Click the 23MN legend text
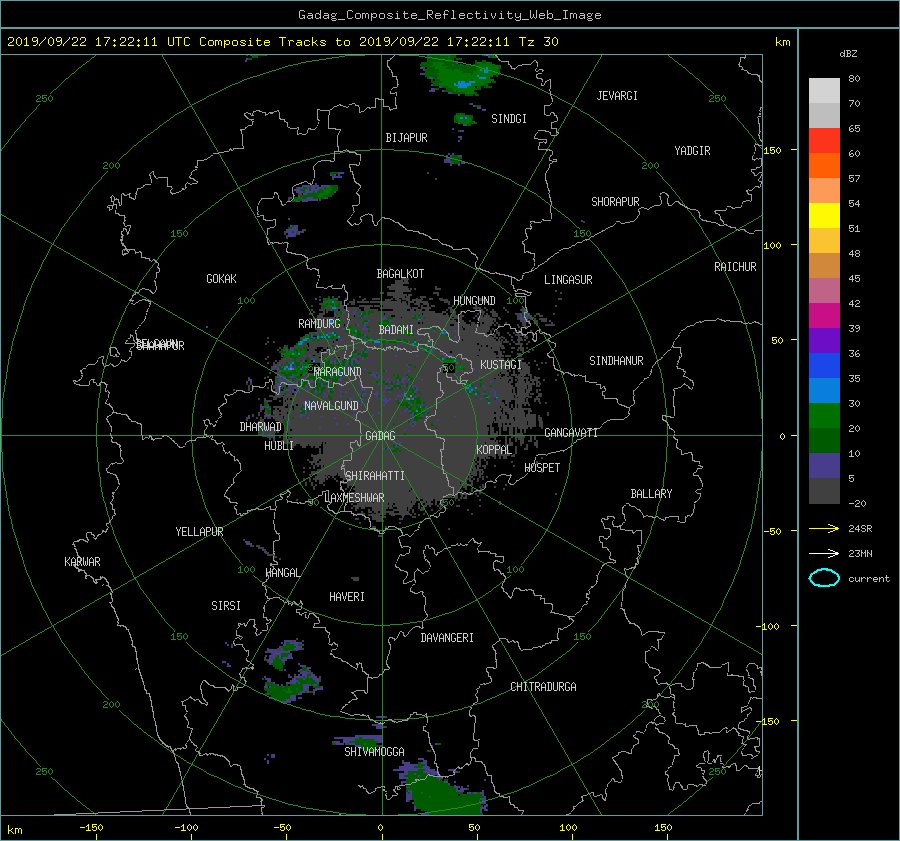Image resolution: width=900 pixels, height=841 pixels. (860, 554)
